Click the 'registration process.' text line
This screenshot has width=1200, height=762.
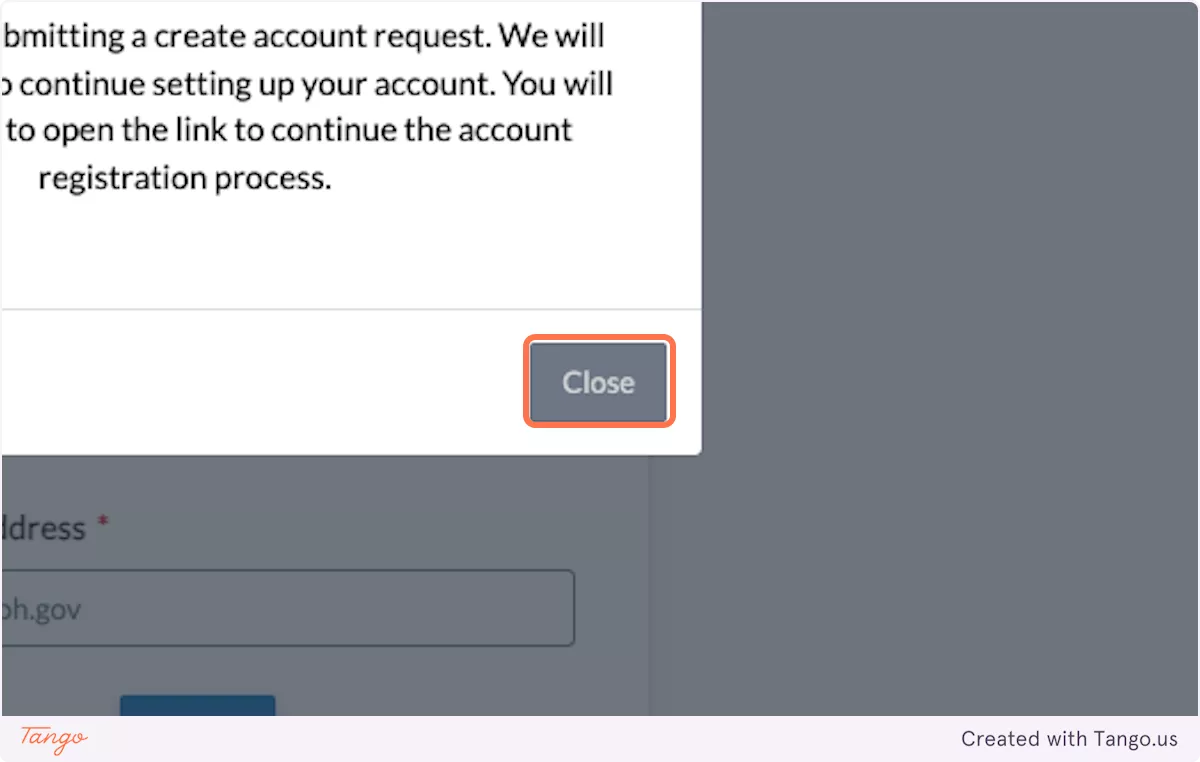click(x=184, y=178)
